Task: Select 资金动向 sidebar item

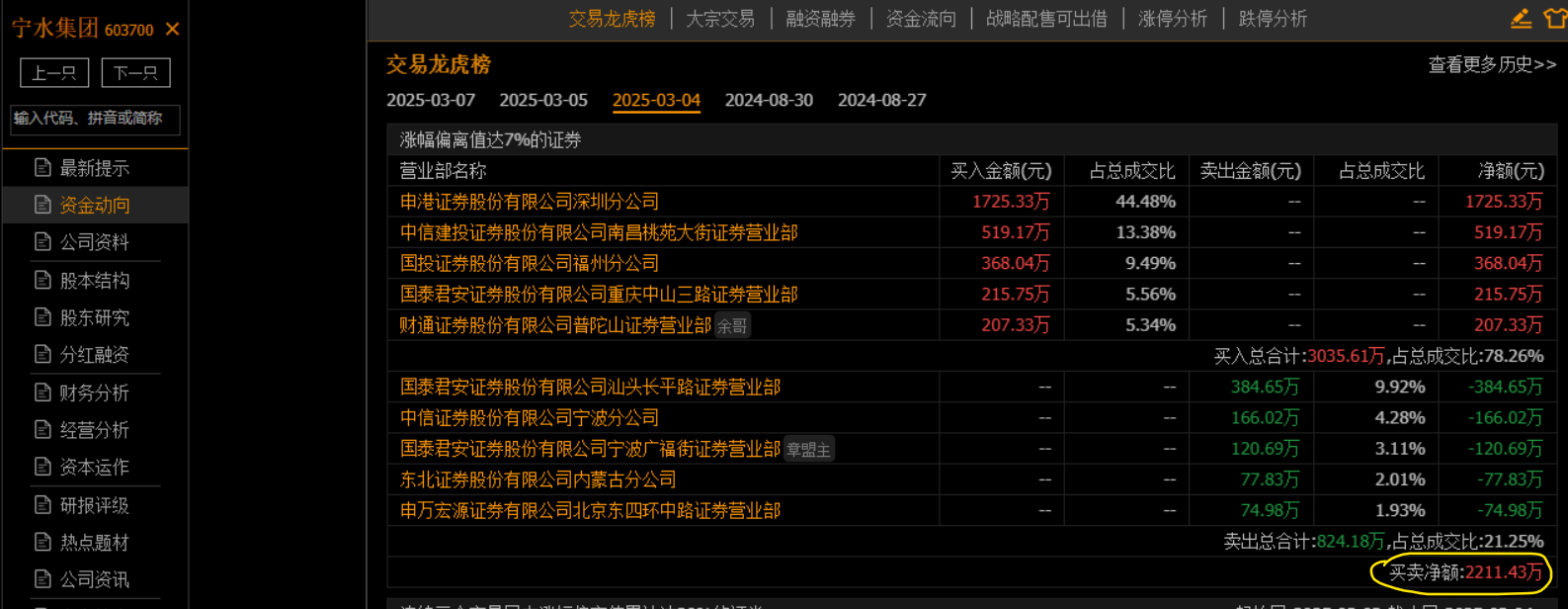Action: coord(95,205)
